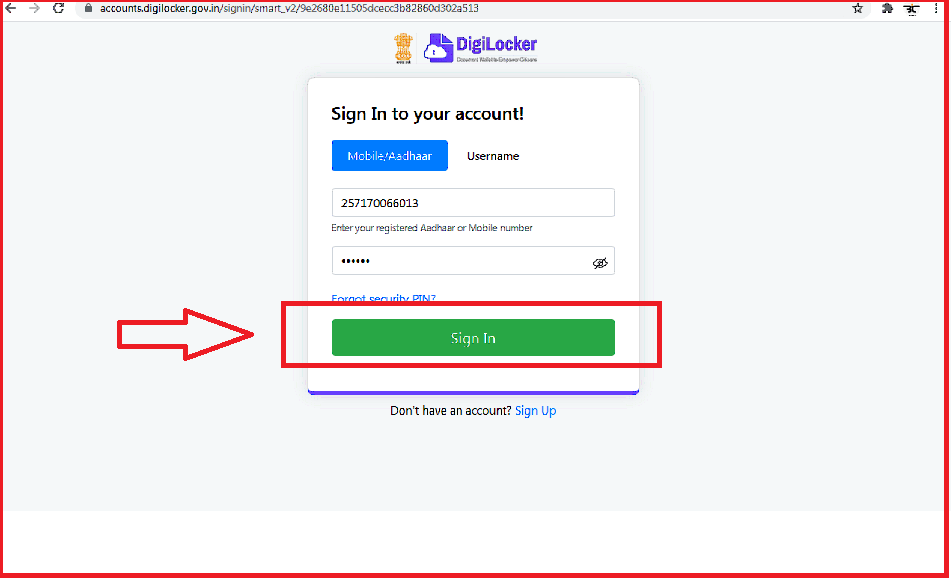This screenshot has height=581, width=951.
Task: Open the Sign Up link
Action: (x=535, y=411)
